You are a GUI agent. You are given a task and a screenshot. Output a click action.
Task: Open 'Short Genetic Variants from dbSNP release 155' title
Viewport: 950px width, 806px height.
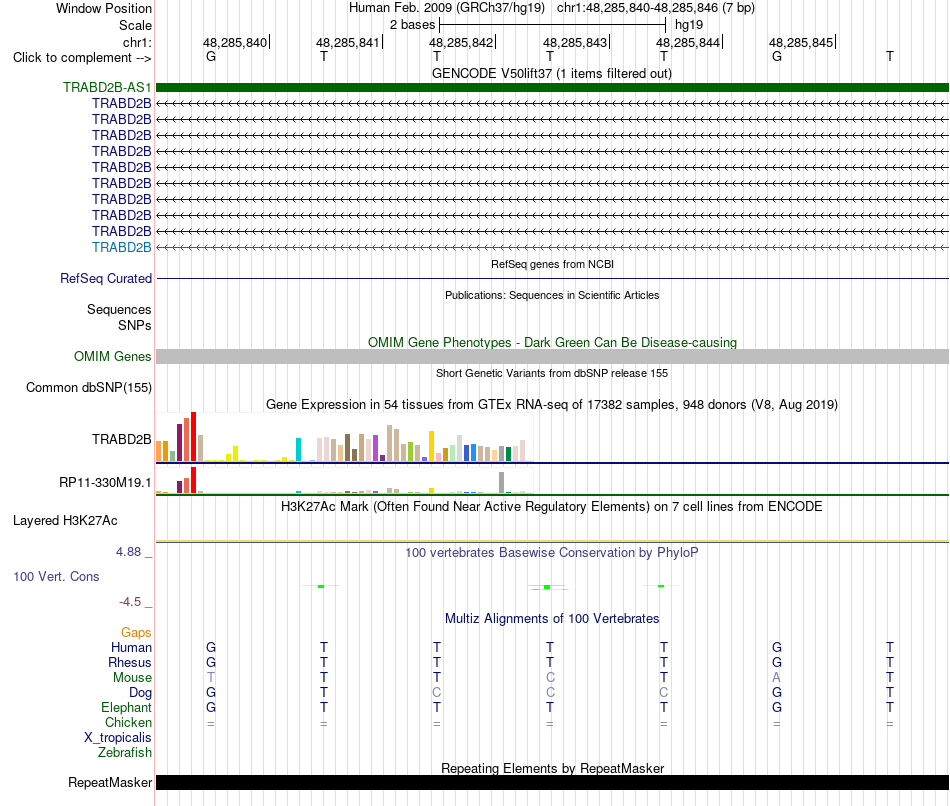(552, 373)
